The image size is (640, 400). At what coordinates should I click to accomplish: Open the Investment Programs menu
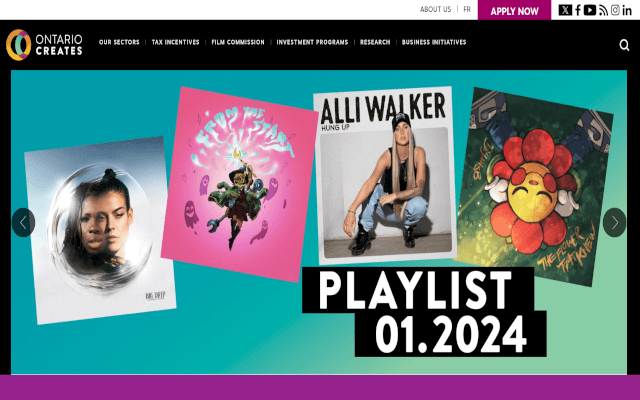tap(312, 42)
